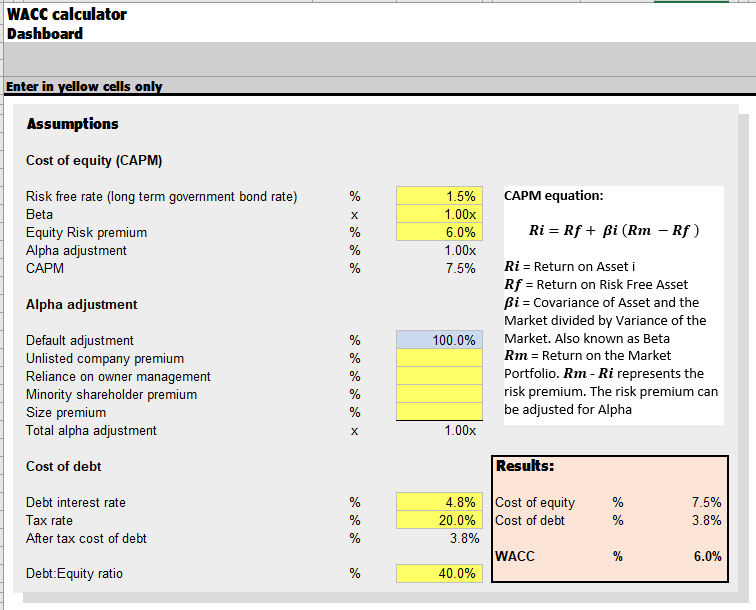
Task: Click the Total alpha adjustment value 1.00x
Action: (x=460, y=431)
